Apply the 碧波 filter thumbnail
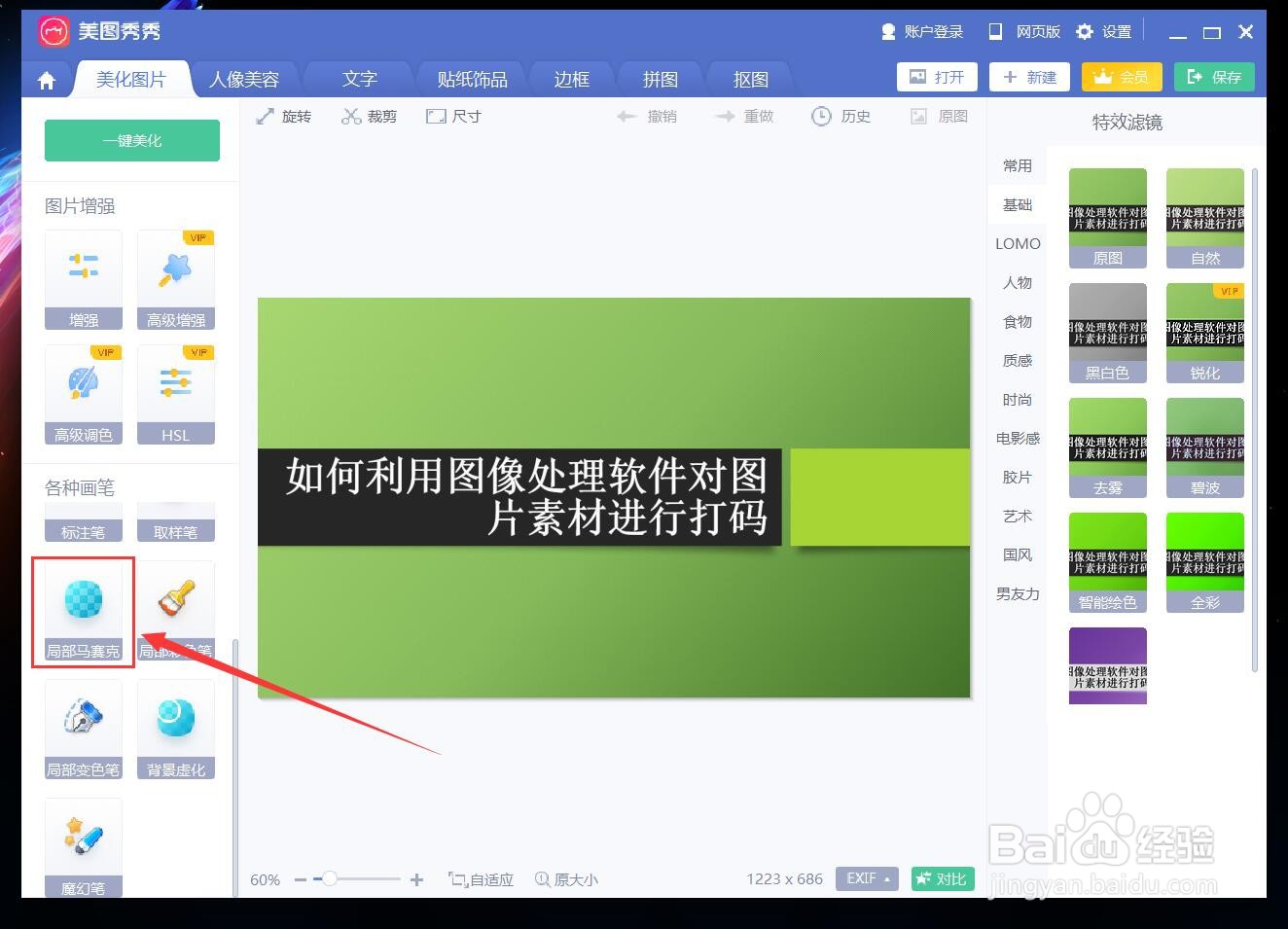 [1205, 447]
